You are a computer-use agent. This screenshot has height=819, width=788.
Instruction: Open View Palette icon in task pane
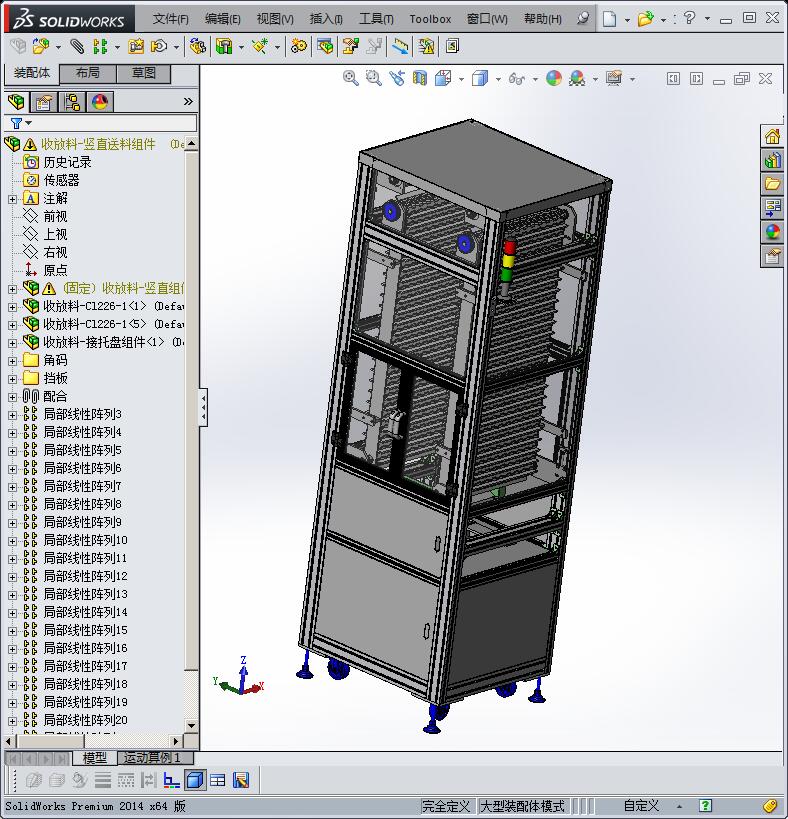(x=772, y=207)
